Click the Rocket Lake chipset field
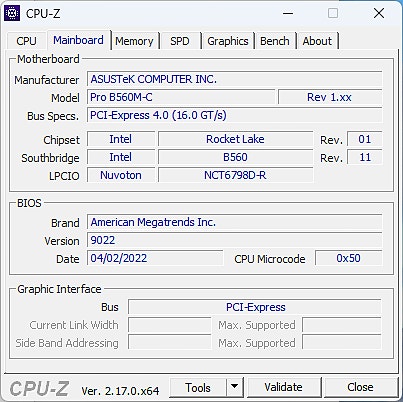 (235, 139)
